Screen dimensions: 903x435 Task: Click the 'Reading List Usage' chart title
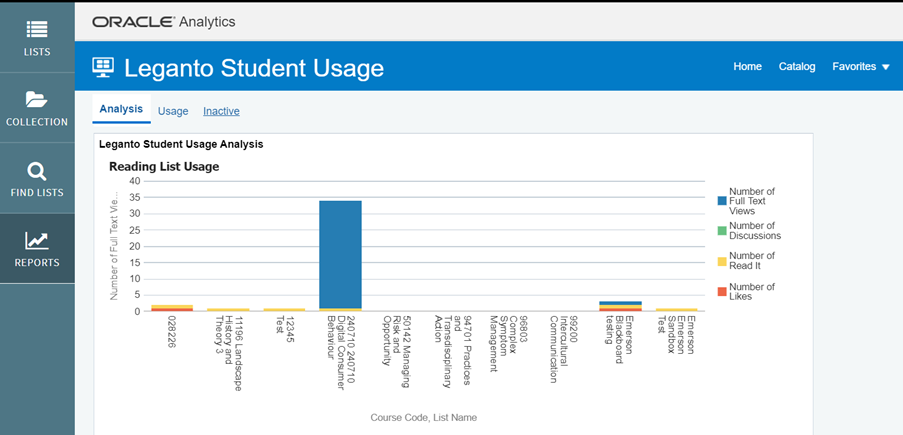(164, 167)
